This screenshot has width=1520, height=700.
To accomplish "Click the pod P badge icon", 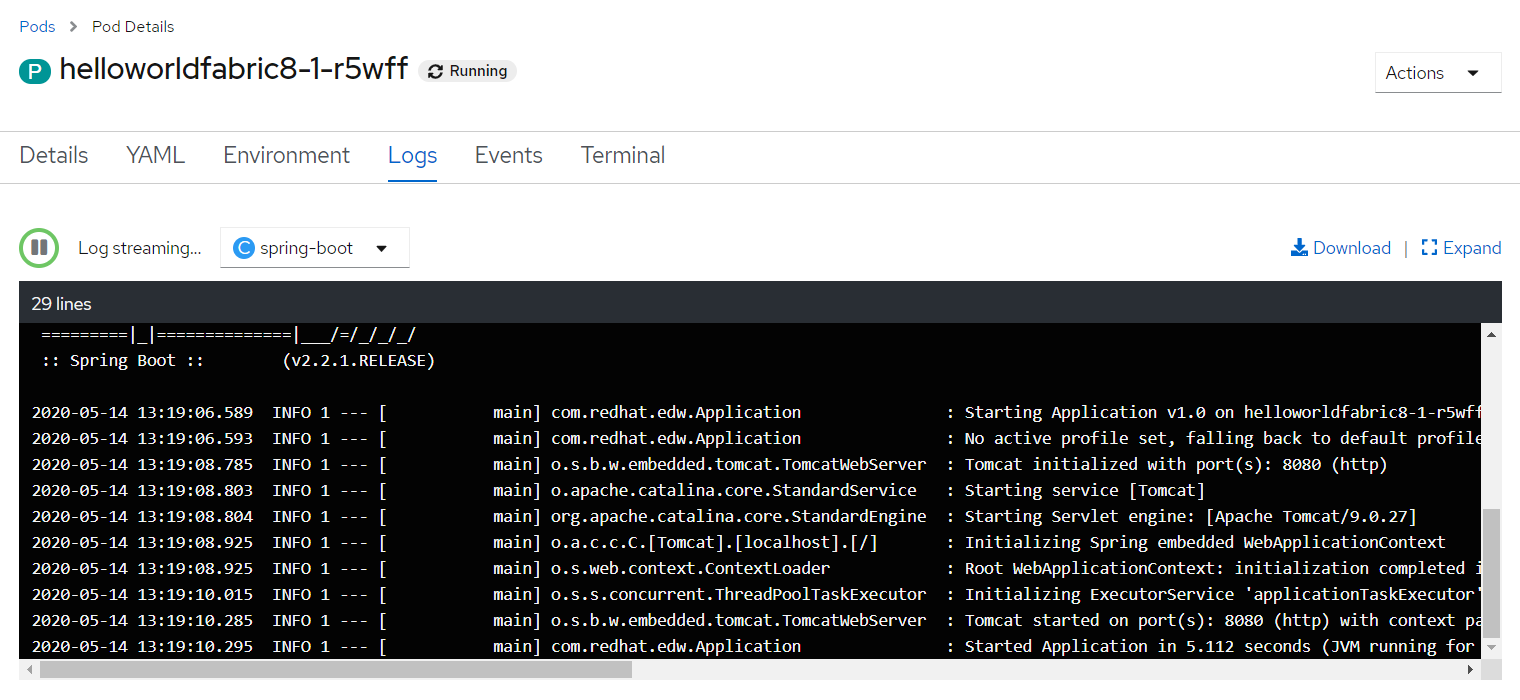I will click(35, 71).
